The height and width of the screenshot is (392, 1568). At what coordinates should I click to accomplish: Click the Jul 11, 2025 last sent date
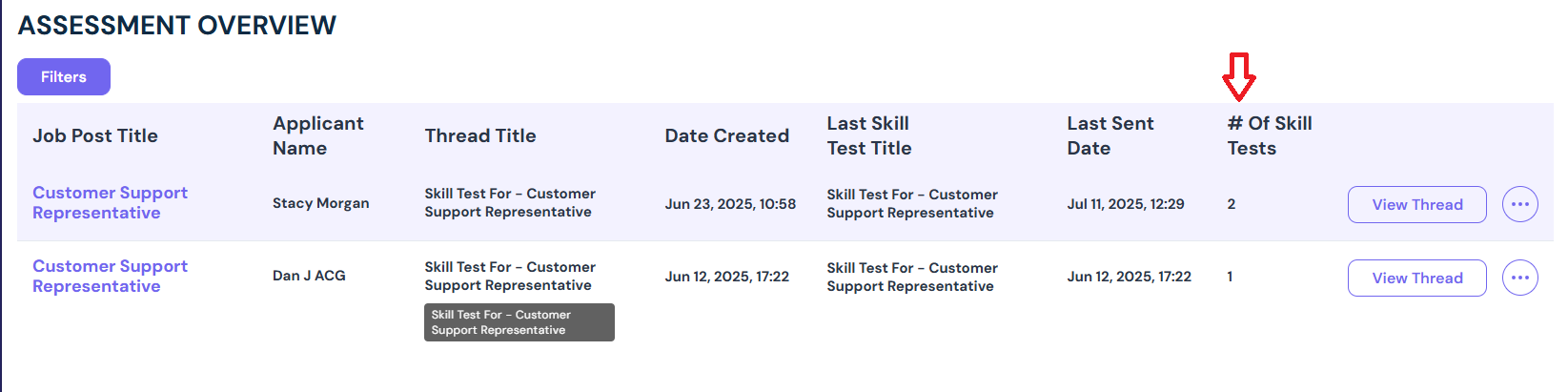coord(1126,204)
